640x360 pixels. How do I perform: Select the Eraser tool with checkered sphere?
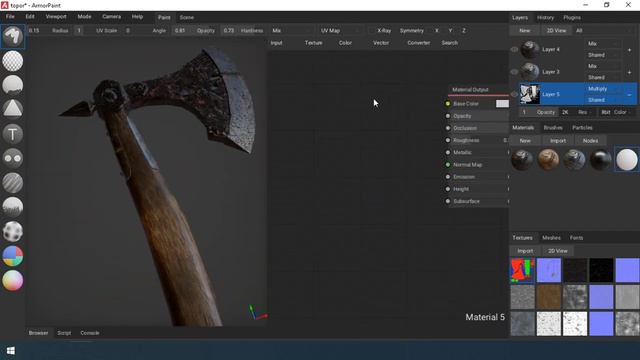pyautogui.click(x=13, y=61)
